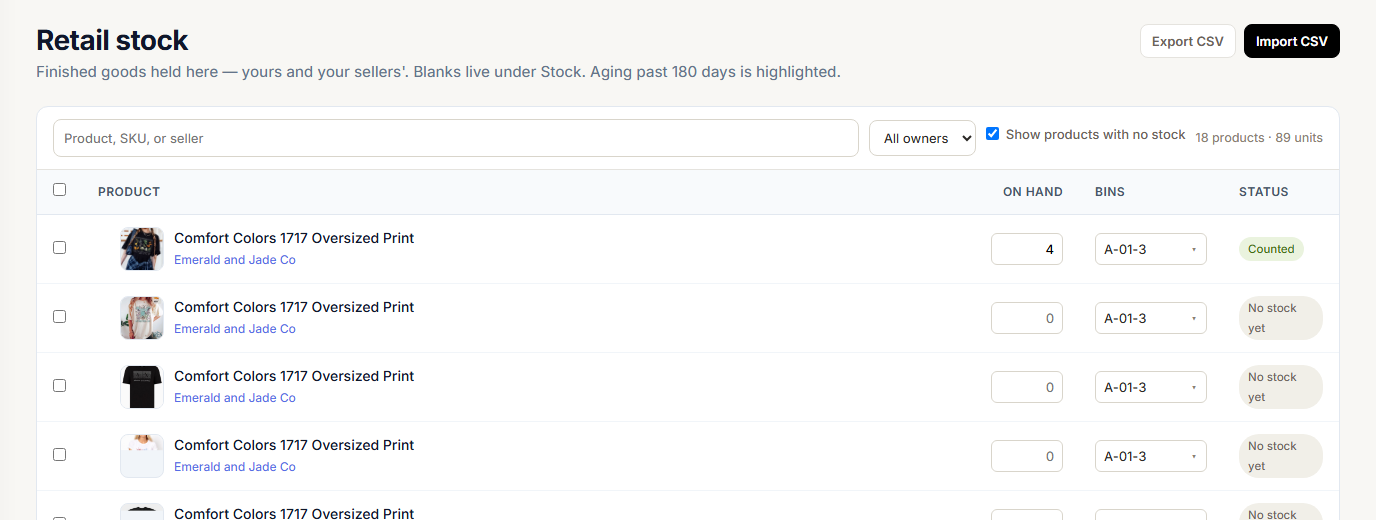1376x520 pixels.
Task: Edit the on hand quantity field showing 4
Action: 1027,249
